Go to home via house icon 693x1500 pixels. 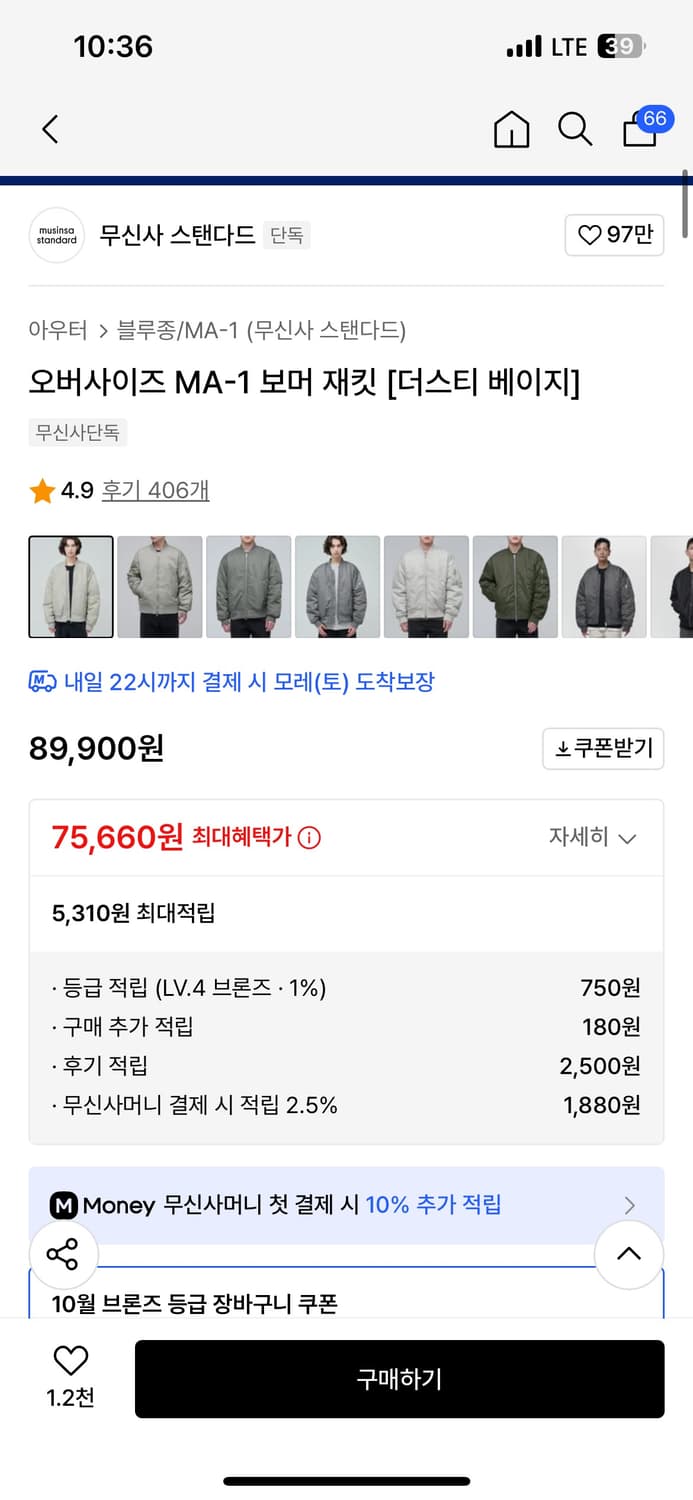(x=512, y=129)
